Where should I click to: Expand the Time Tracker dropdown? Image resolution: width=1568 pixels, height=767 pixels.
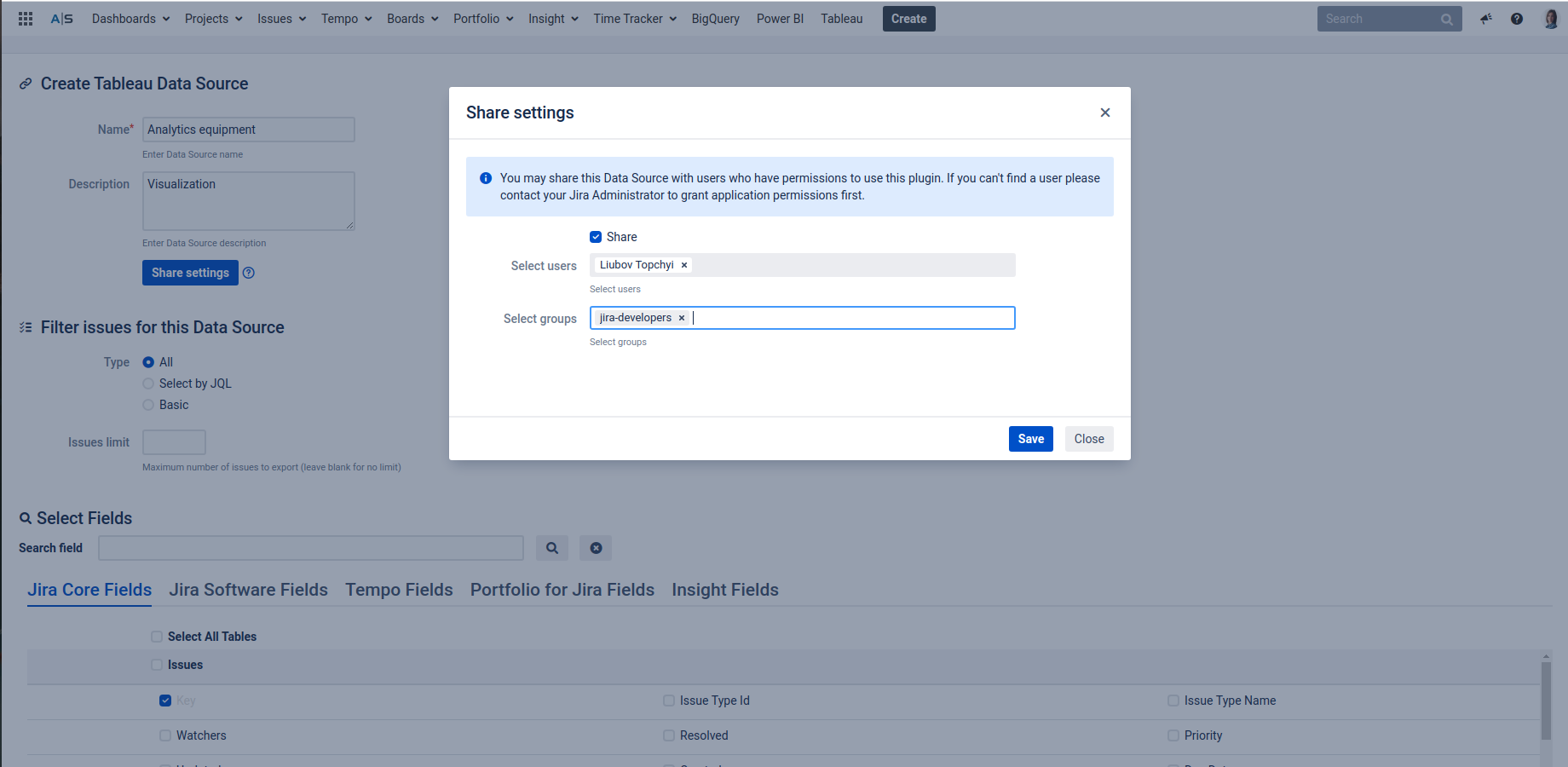click(x=635, y=19)
